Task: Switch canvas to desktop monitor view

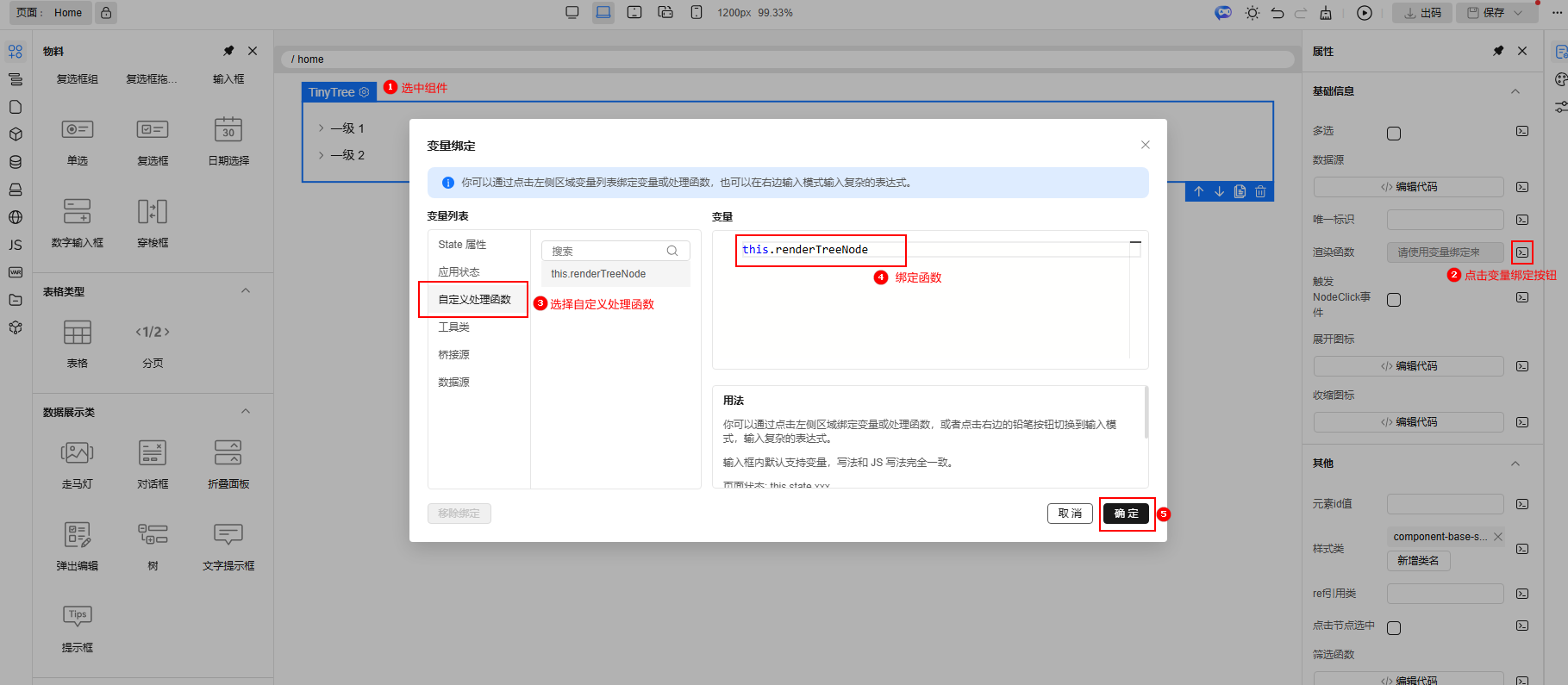Action: [572, 13]
